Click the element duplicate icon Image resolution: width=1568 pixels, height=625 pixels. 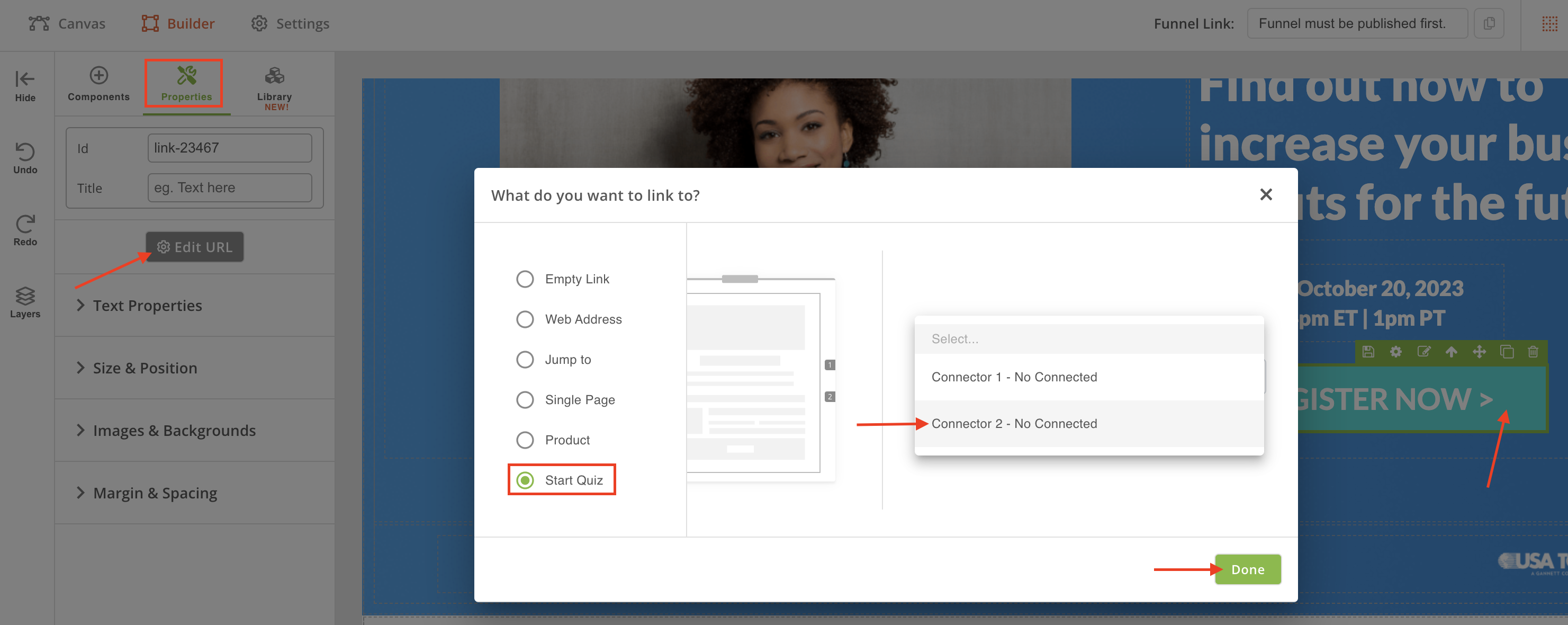[x=1507, y=352]
